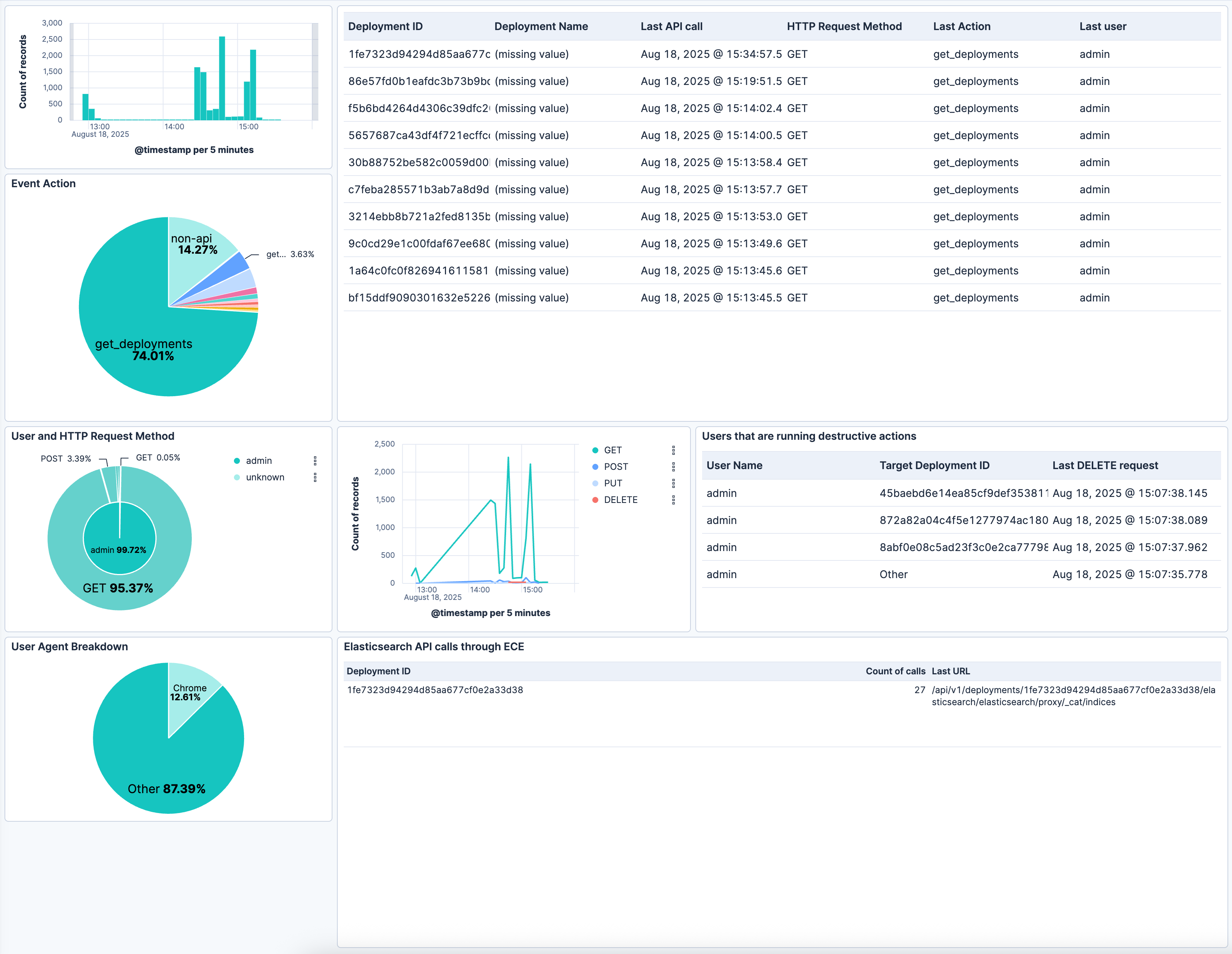1232x954 pixels.
Task: Click the DELETE legend red color dot
Action: point(595,500)
